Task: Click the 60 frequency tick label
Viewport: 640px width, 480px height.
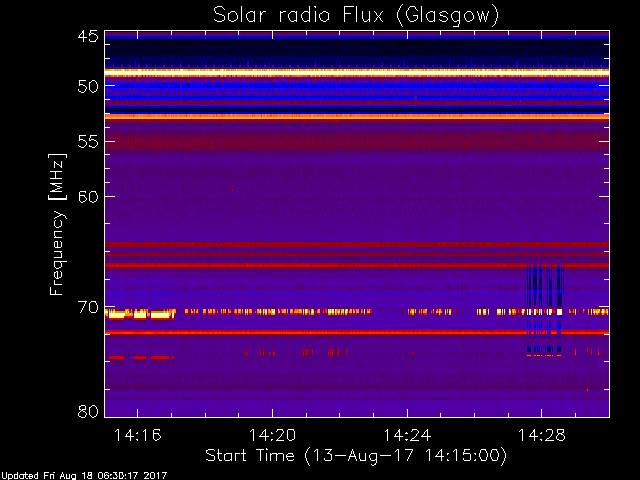Action: (88, 197)
